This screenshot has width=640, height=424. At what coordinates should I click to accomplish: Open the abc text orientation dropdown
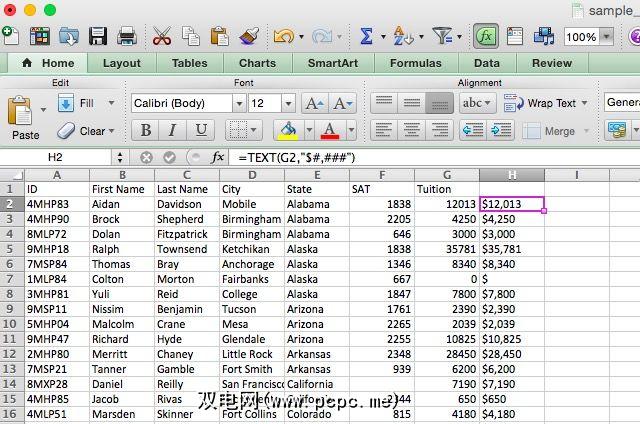(x=477, y=103)
